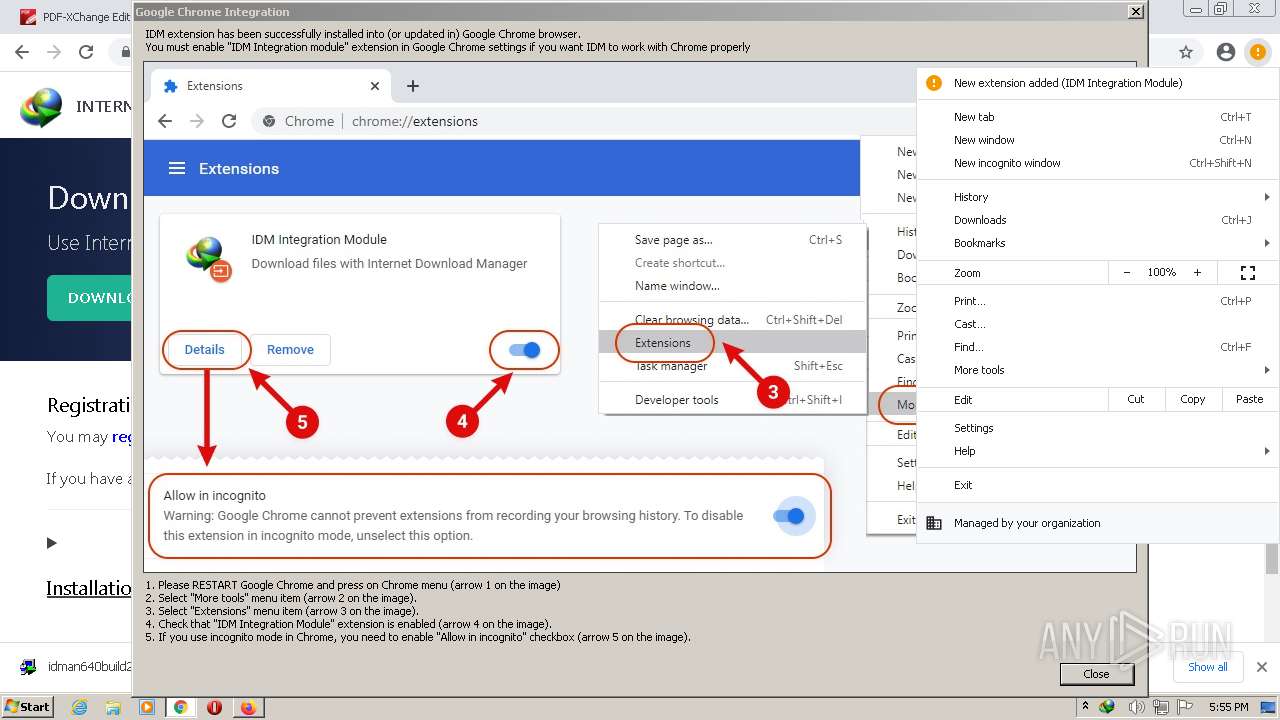The image size is (1280, 720).
Task: Click the X on the Google Chrome Integration title bar
Action: [x=1135, y=12]
